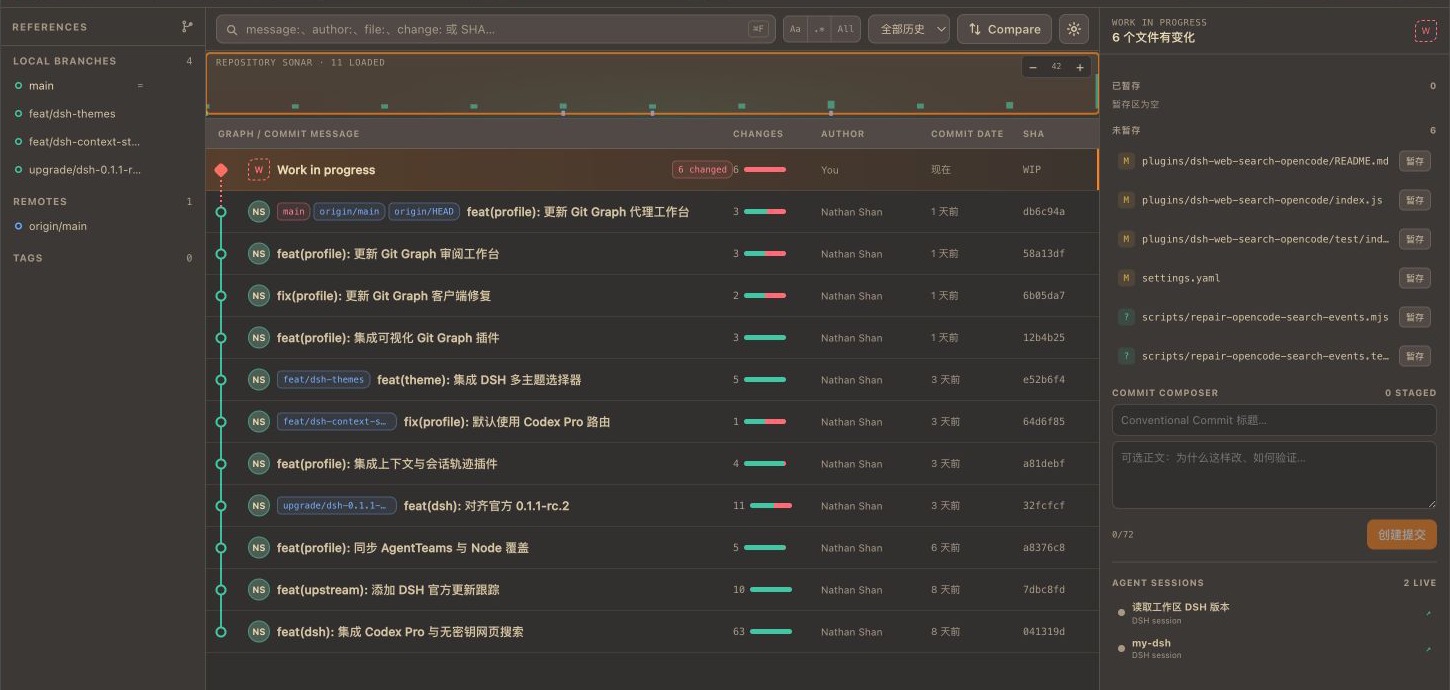
Task: Click the feat/dsh-themes tag on e52b6f4
Action: tap(324, 380)
